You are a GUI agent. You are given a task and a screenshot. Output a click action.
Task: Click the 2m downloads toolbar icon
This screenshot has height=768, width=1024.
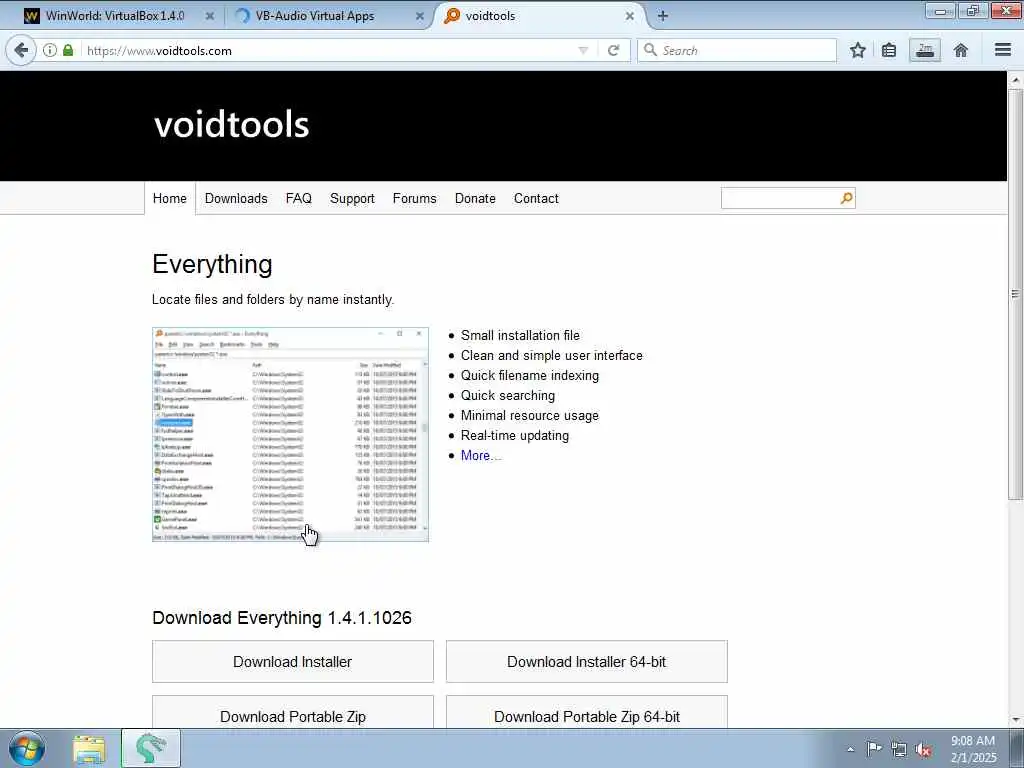pos(925,50)
